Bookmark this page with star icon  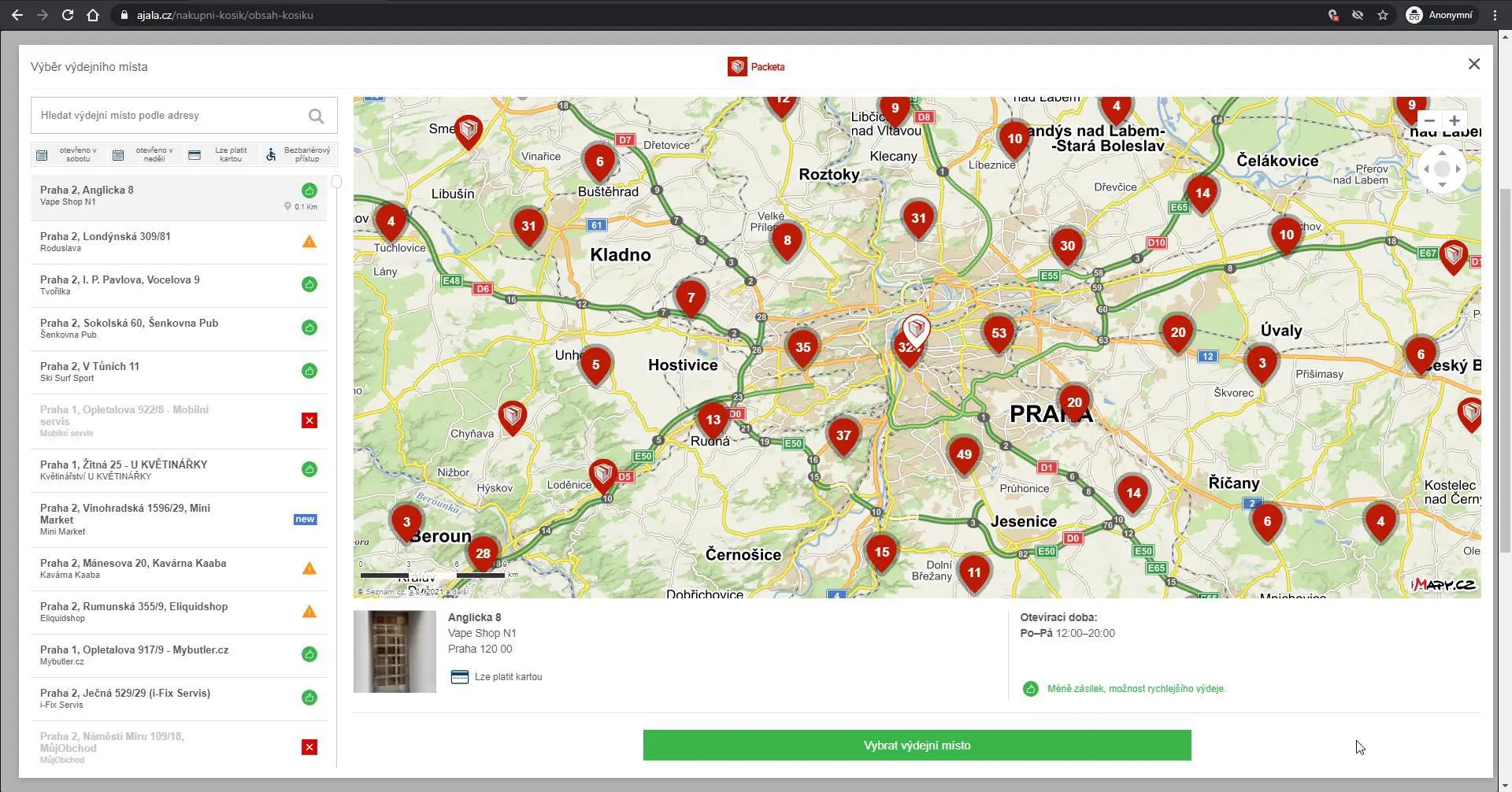(x=1382, y=15)
